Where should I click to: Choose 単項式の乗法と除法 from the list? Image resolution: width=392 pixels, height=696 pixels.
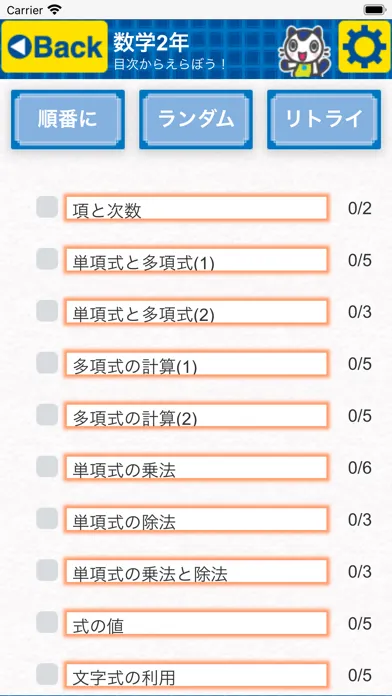[196, 572]
